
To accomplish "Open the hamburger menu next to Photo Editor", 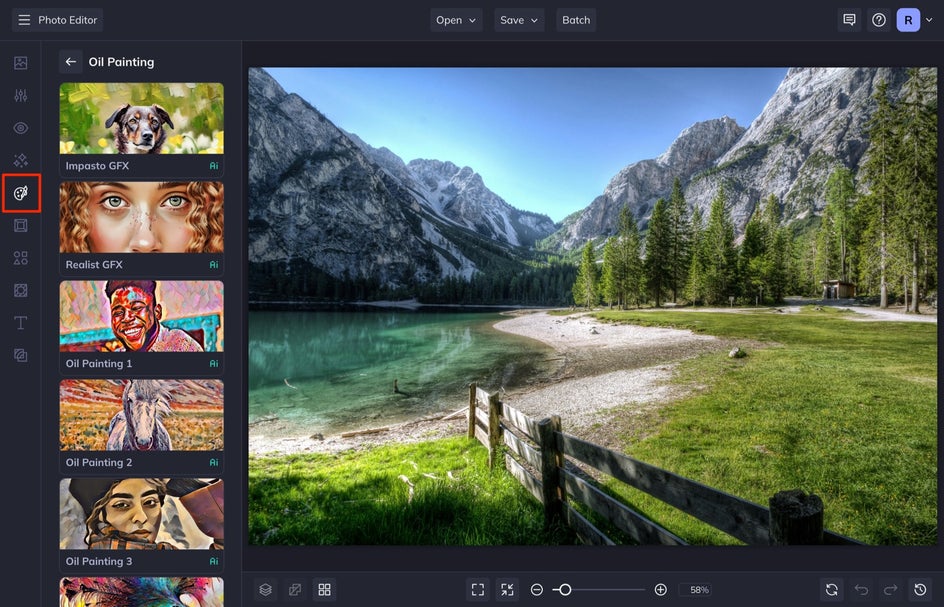I will [x=24, y=20].
